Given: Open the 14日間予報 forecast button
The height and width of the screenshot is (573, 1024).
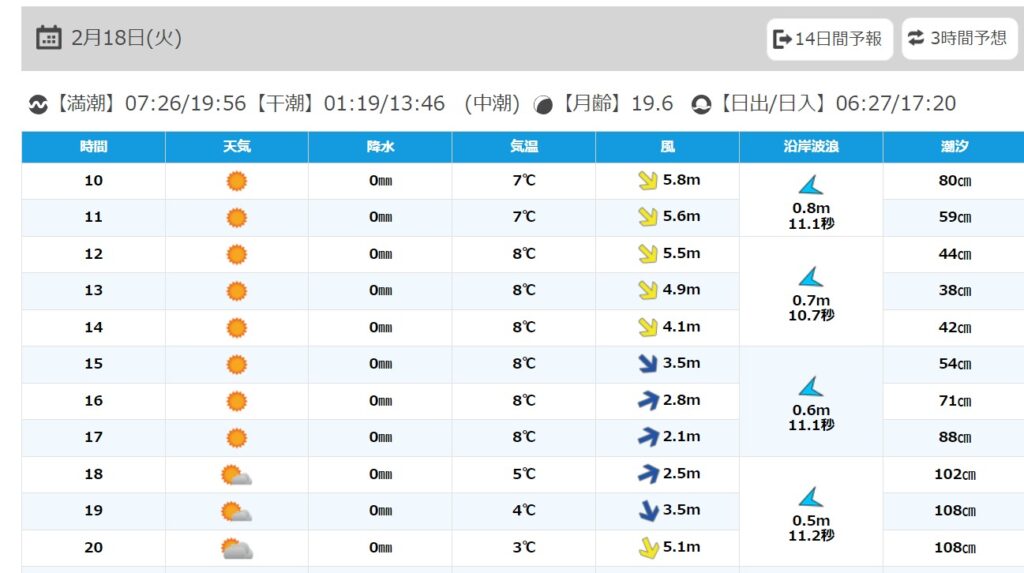Looking at the screenshot, I should coord(829,39).
